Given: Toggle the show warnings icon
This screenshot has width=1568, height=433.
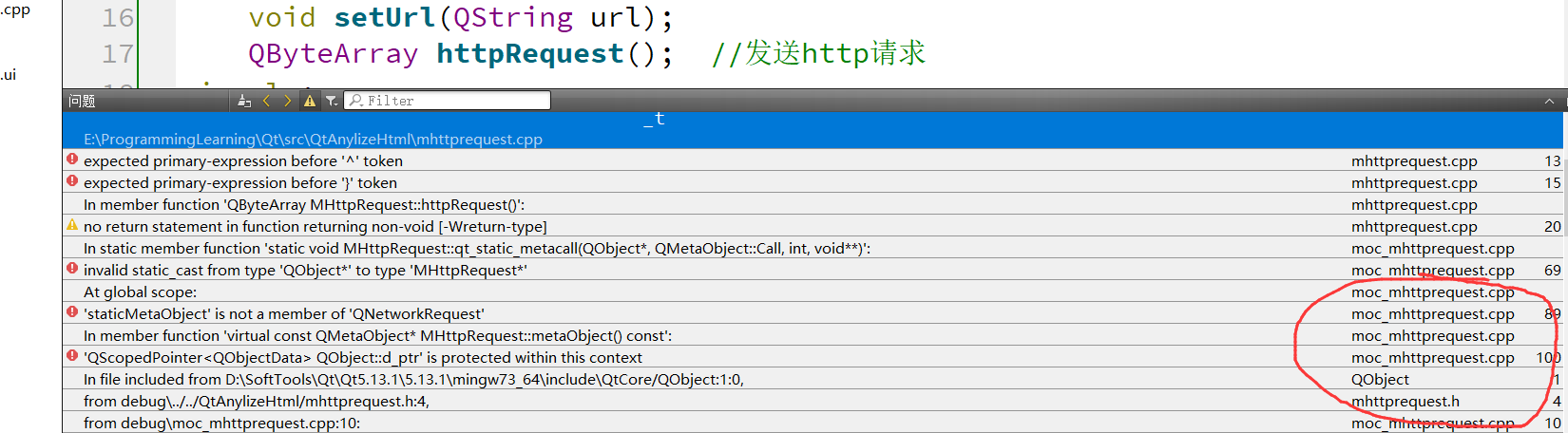Looking at the screenshot, I should tap(310, 101).
